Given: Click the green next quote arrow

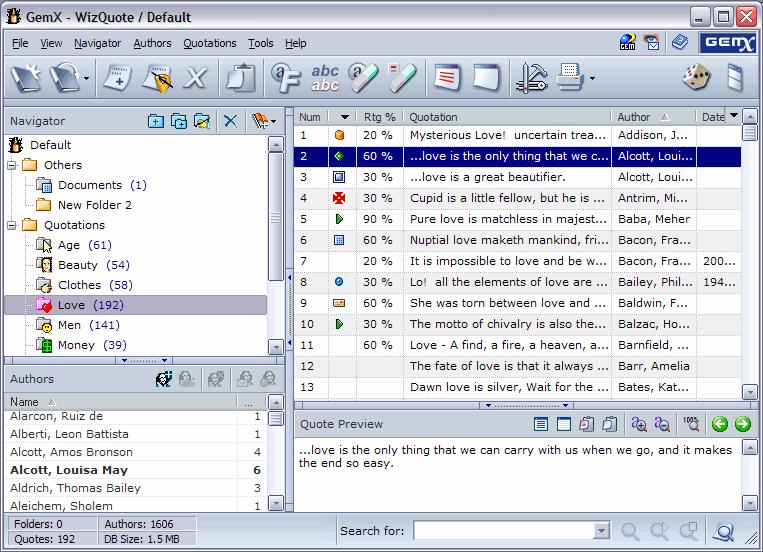Looking at the screenshot, I should point(743,424).
